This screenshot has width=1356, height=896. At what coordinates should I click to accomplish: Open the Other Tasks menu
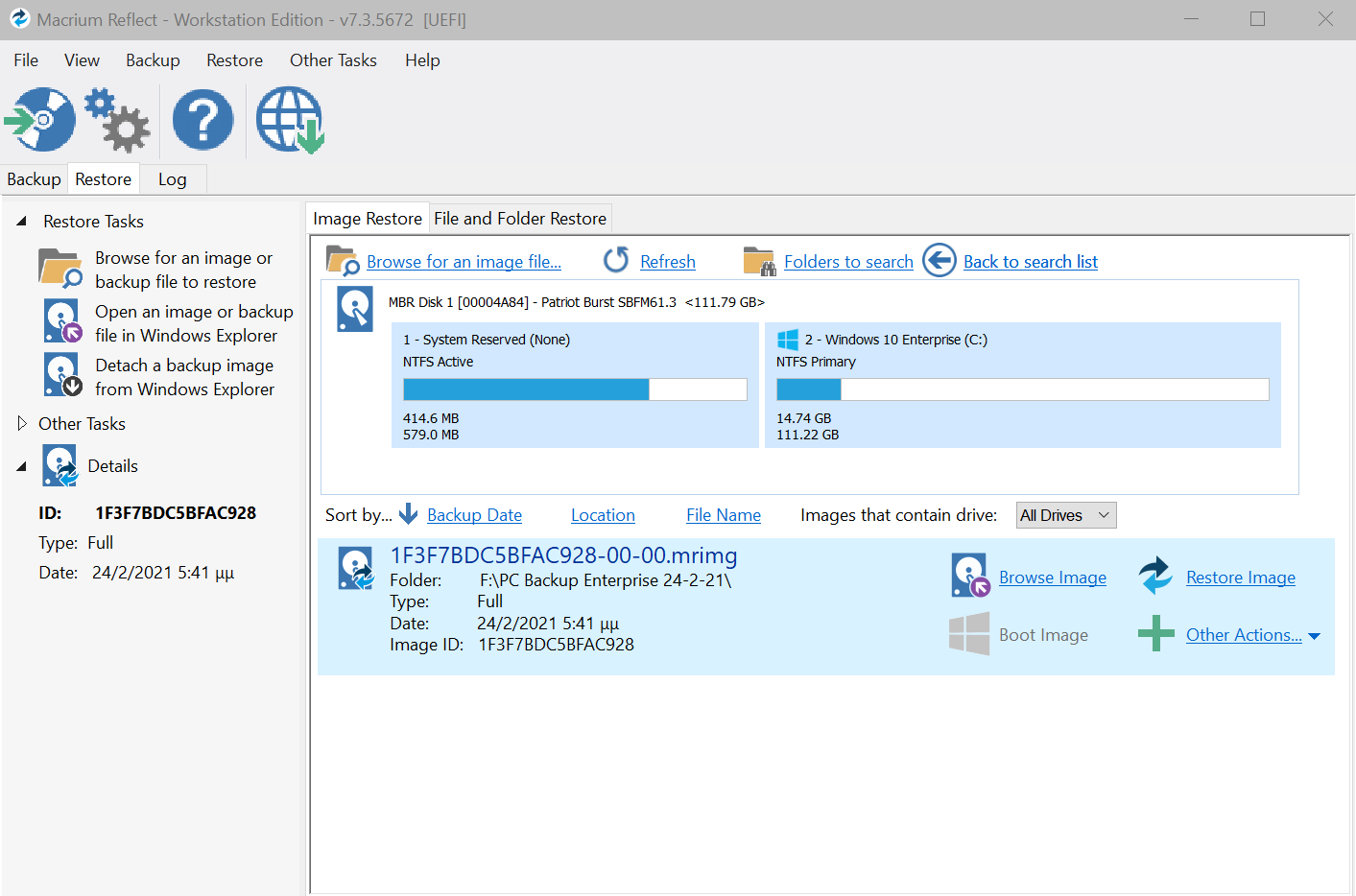tap(333, 60)
